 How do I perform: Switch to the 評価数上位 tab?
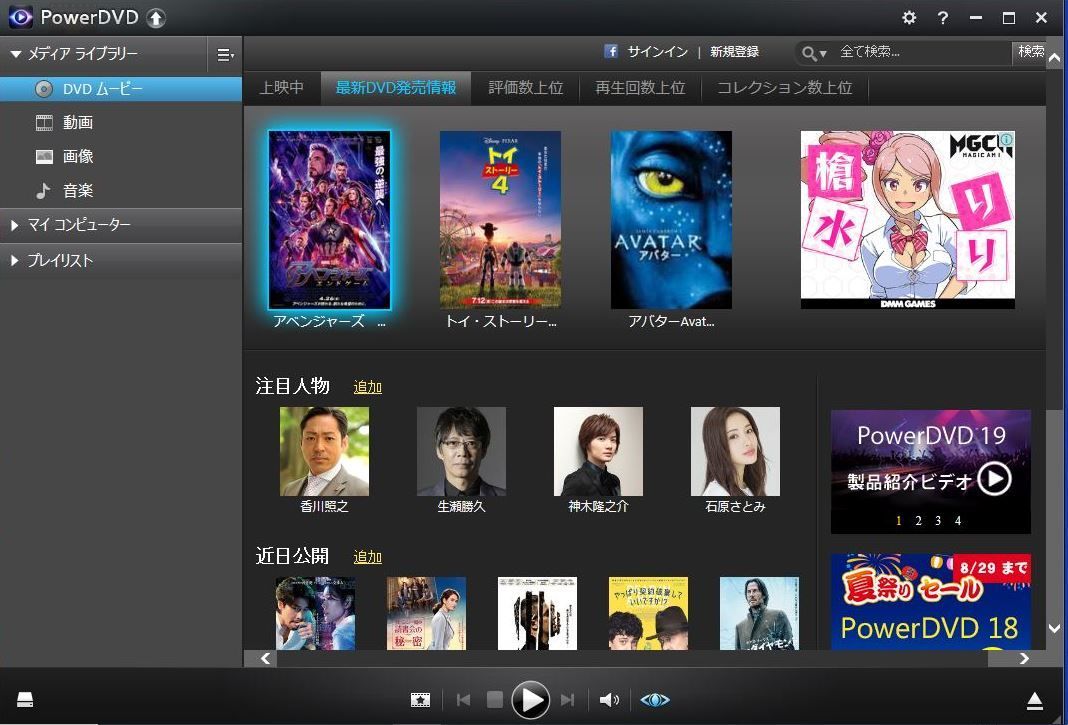pyautogui.click(x=525, y=88)
